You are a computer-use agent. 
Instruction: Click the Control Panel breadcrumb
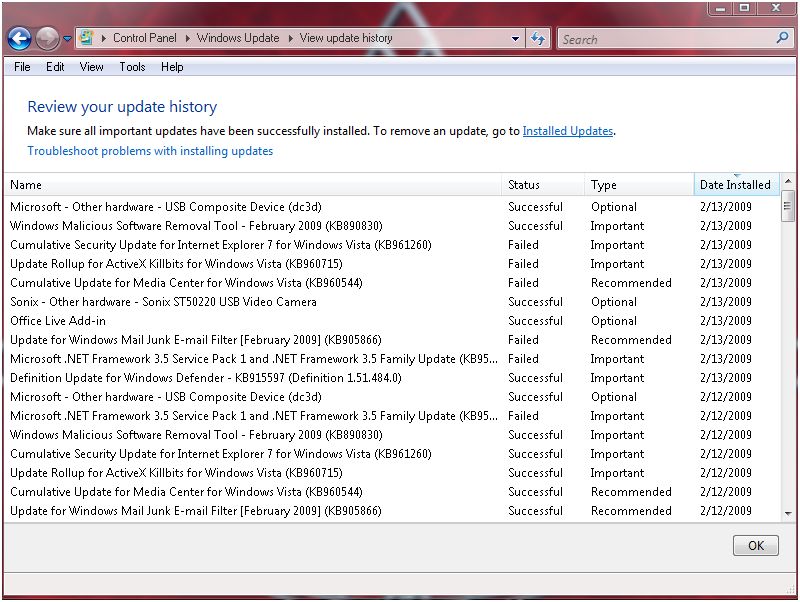144,38
